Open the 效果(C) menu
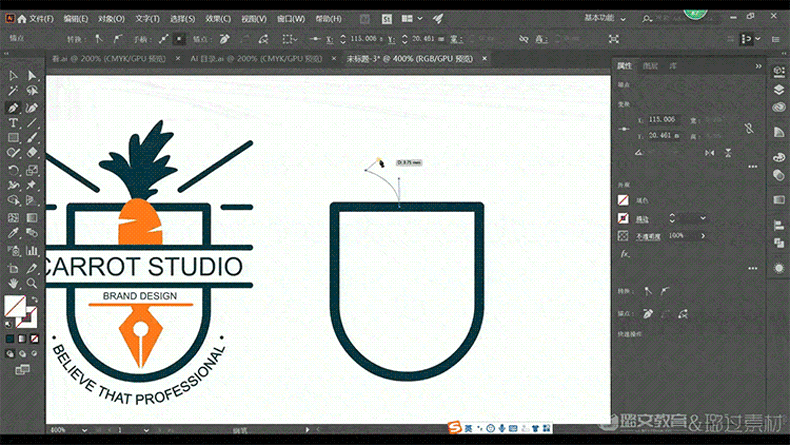Image resolution: width=790 pixels, height=445 pixels. 218,19
